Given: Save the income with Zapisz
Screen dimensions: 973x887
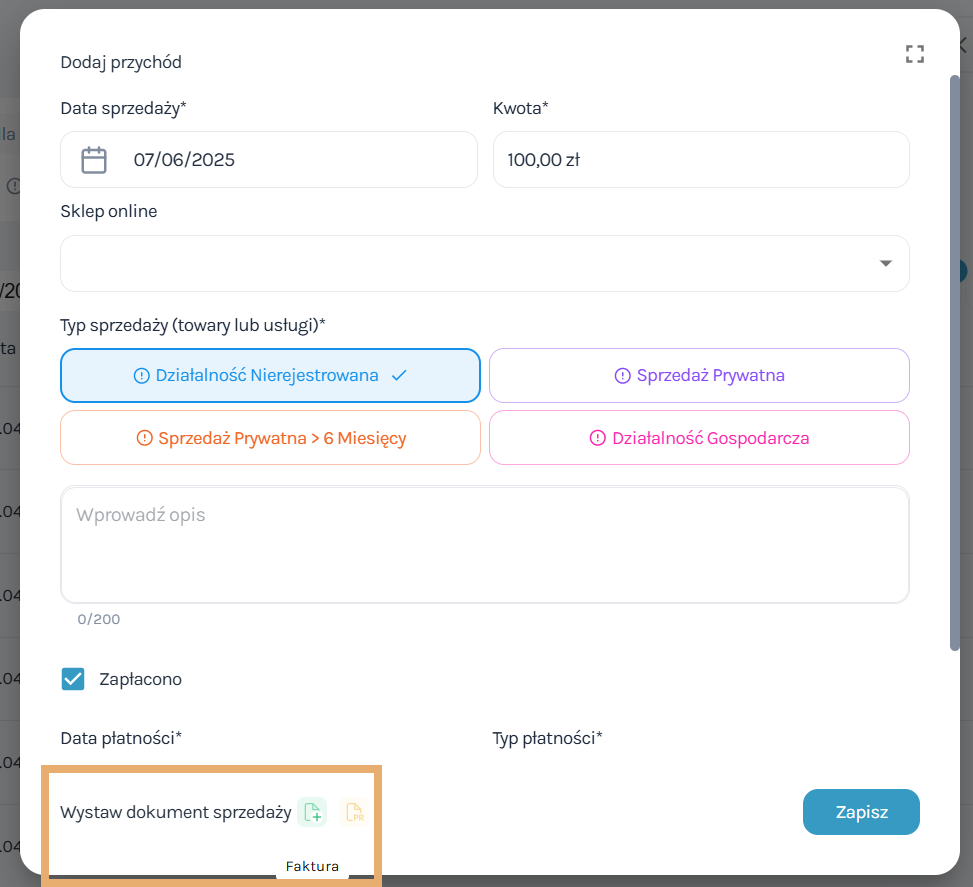Looking at the screenshot, I should coord(861,812).
